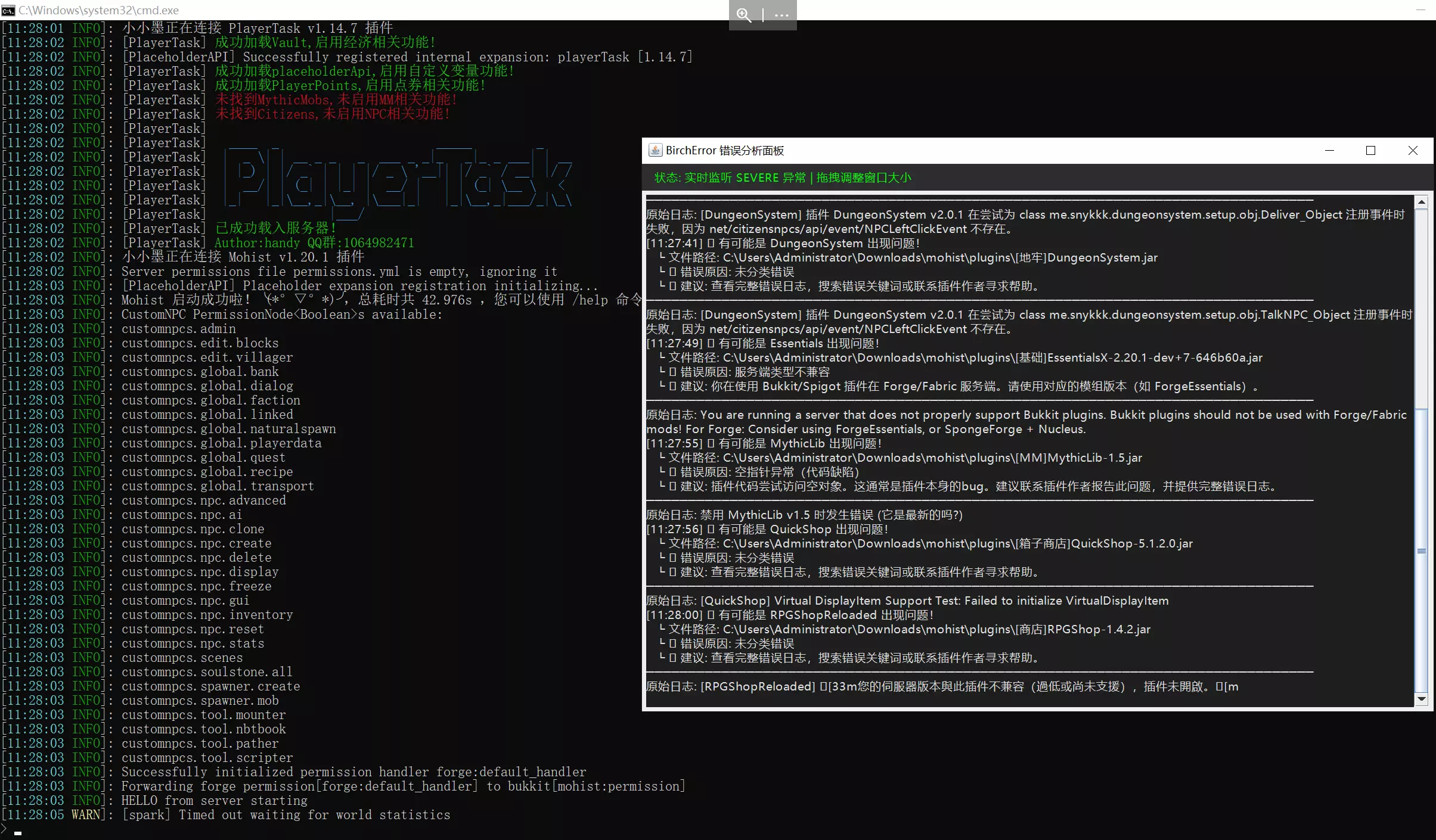Click the BirchError scrollbar down arrow
Viewport: 1436px width, 840px height.
[1422, 699]
